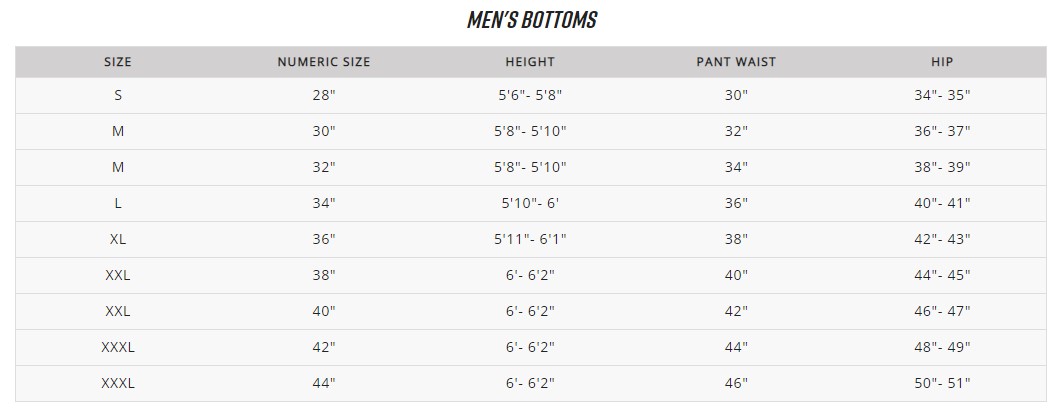
Task: Click the 28" numeric size cell
Action: (x=324, y=96)
